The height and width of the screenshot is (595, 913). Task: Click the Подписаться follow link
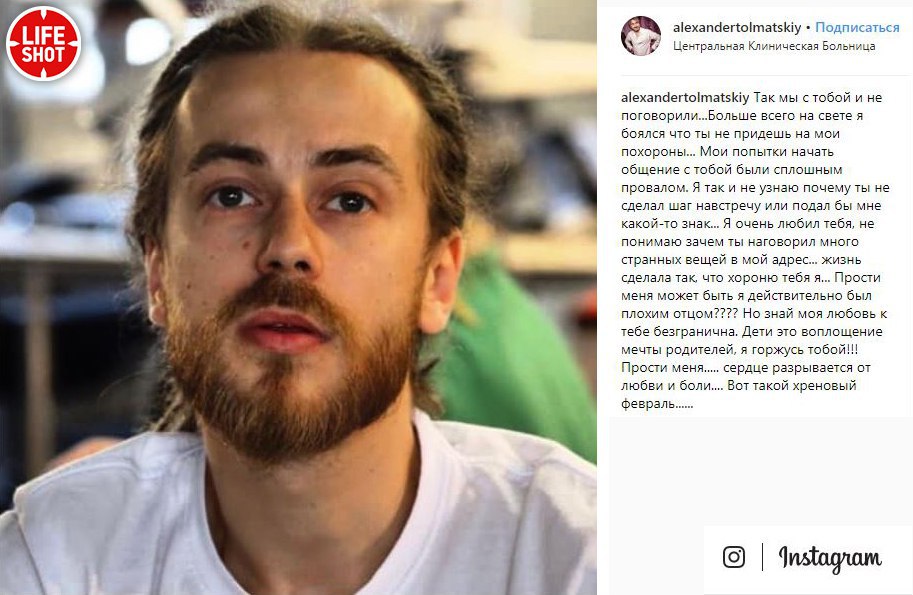pyautogui.click(x=857, y=27)
